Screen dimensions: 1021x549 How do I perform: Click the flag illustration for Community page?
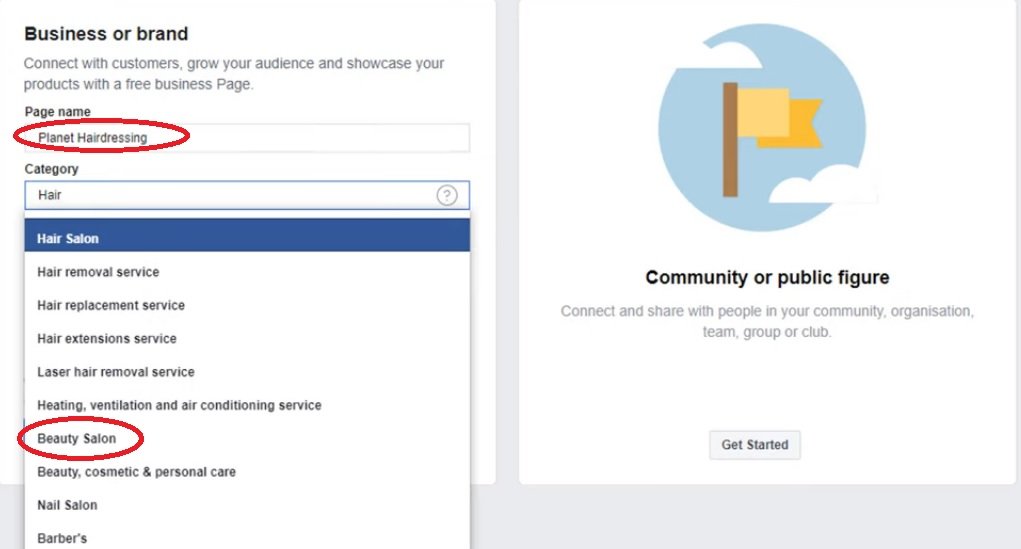pyautogui.click(x=767, y=128)
